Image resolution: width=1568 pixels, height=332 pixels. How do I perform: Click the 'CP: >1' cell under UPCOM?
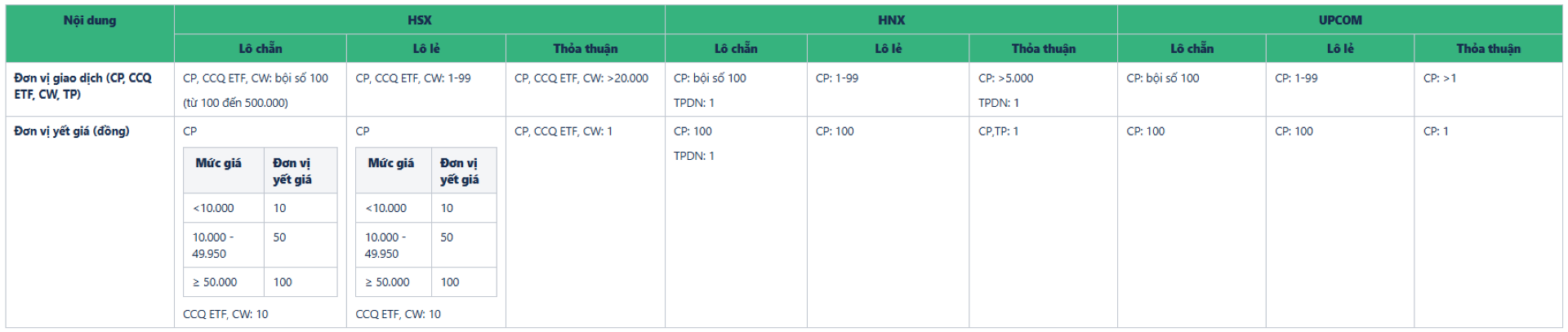tap(1439, 78)
